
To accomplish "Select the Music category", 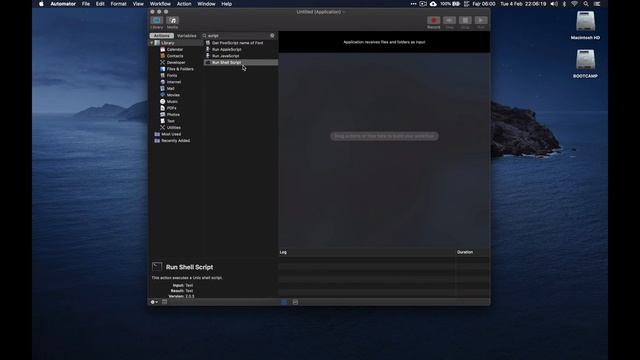I will pyautogui.click(x=172, y=102).
